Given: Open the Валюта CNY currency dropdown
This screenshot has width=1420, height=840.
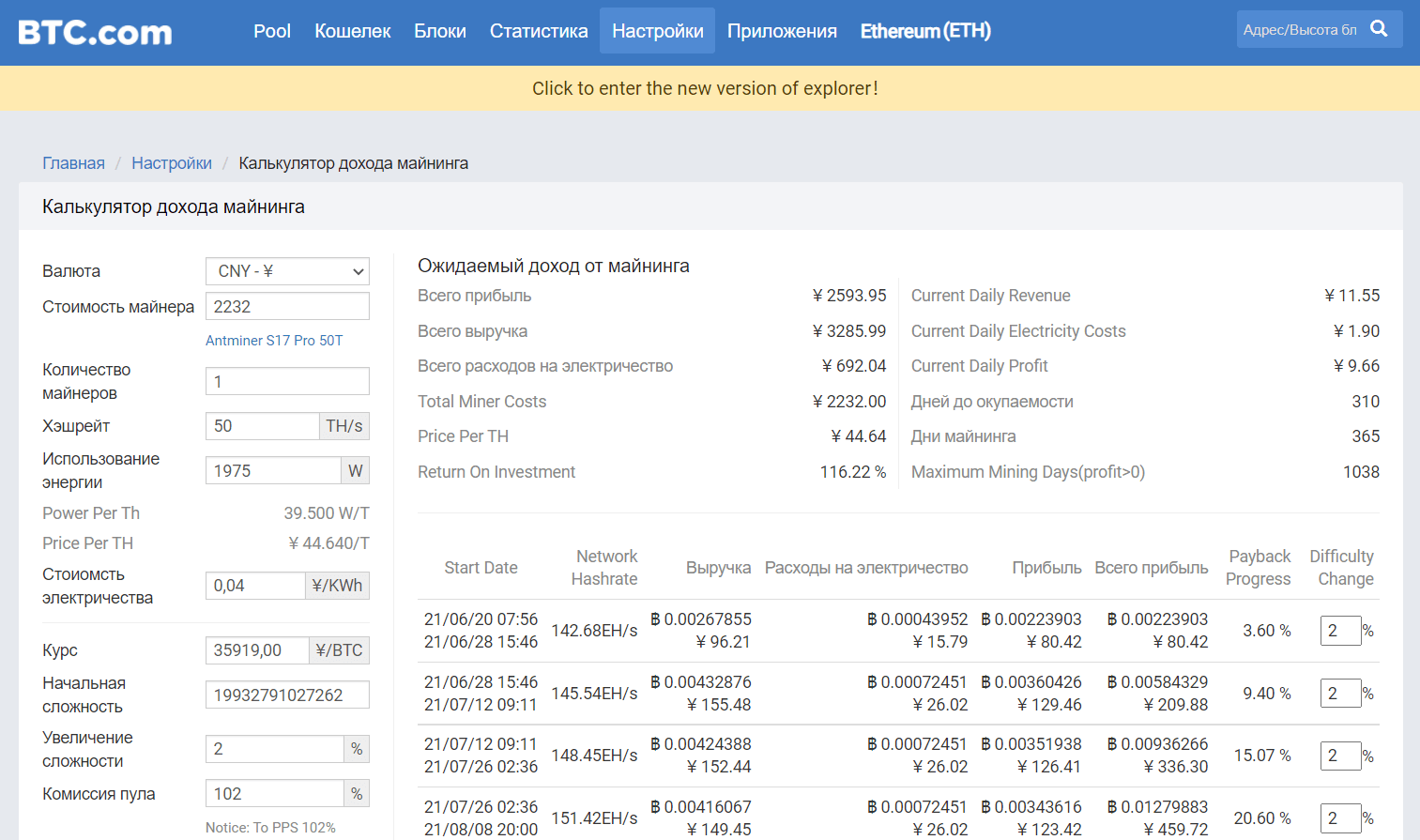Looking at the screenshot, I should [287, 271].
